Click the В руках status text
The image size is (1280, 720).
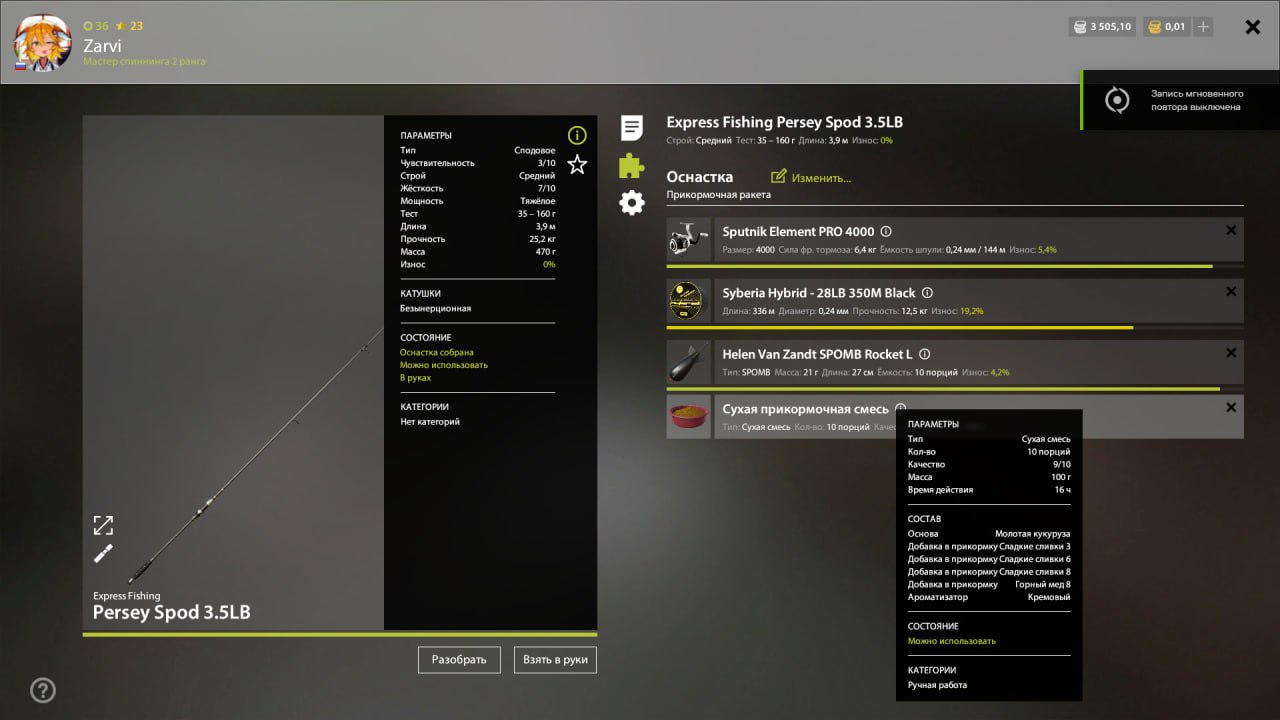415,378
